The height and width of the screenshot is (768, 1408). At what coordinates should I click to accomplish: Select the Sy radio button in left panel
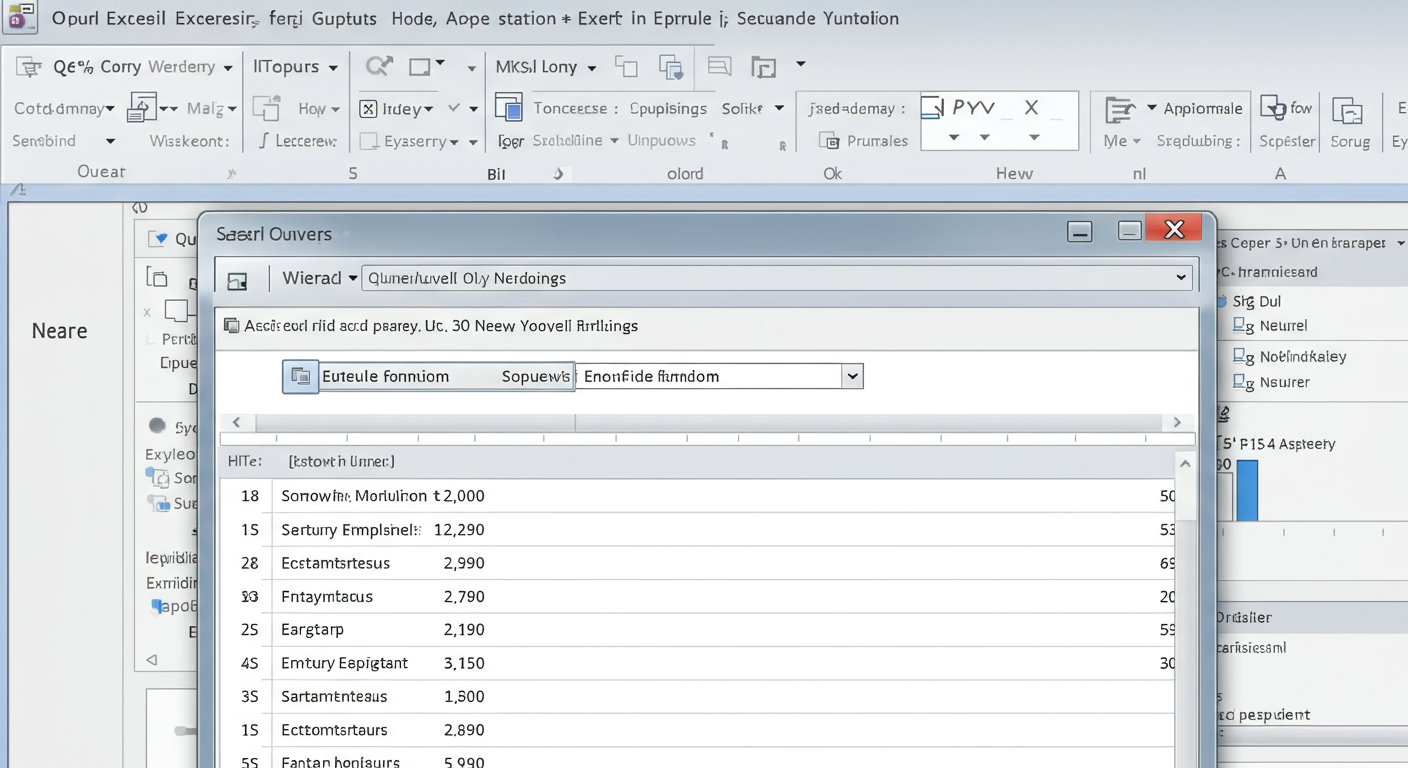pyautogui.click(x=157, y=426)
